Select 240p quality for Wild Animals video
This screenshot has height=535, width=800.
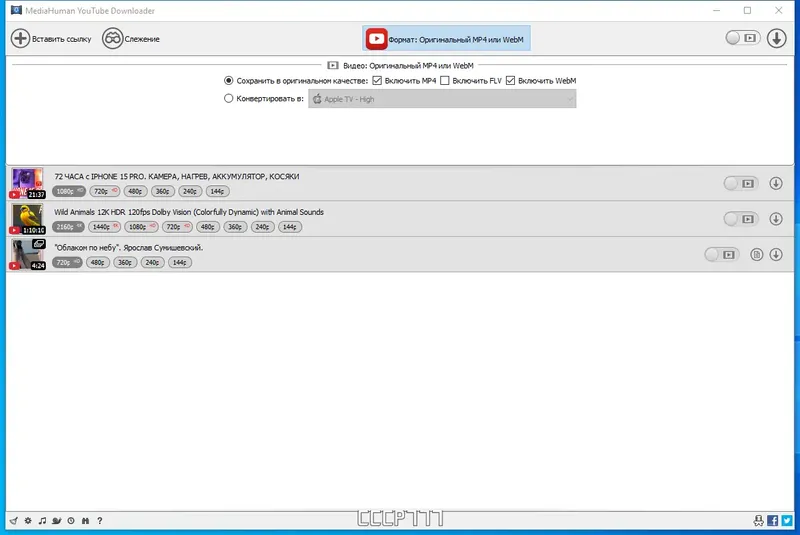tap(263, 227)
